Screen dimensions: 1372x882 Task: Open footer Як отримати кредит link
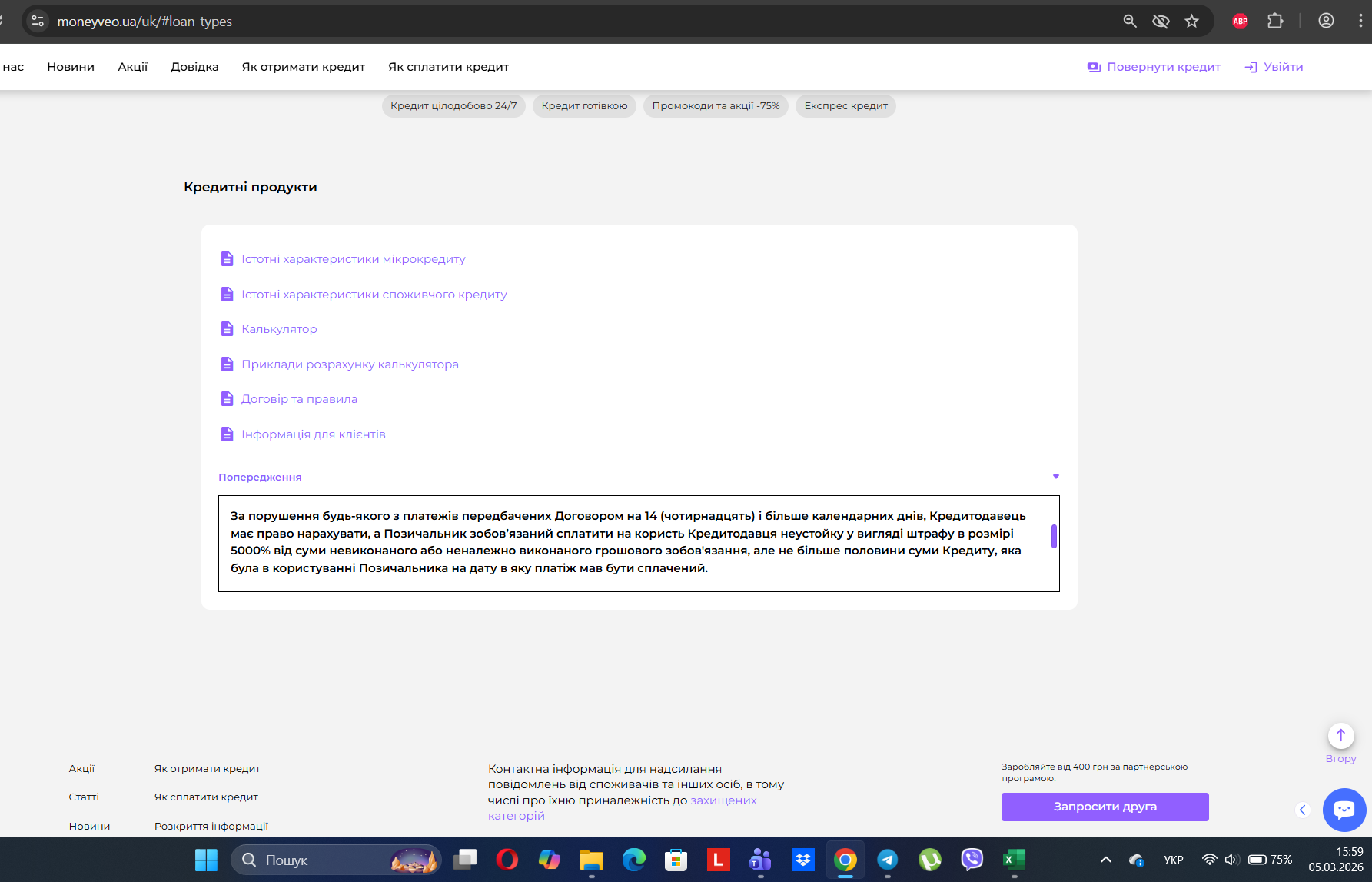[208, 769]
